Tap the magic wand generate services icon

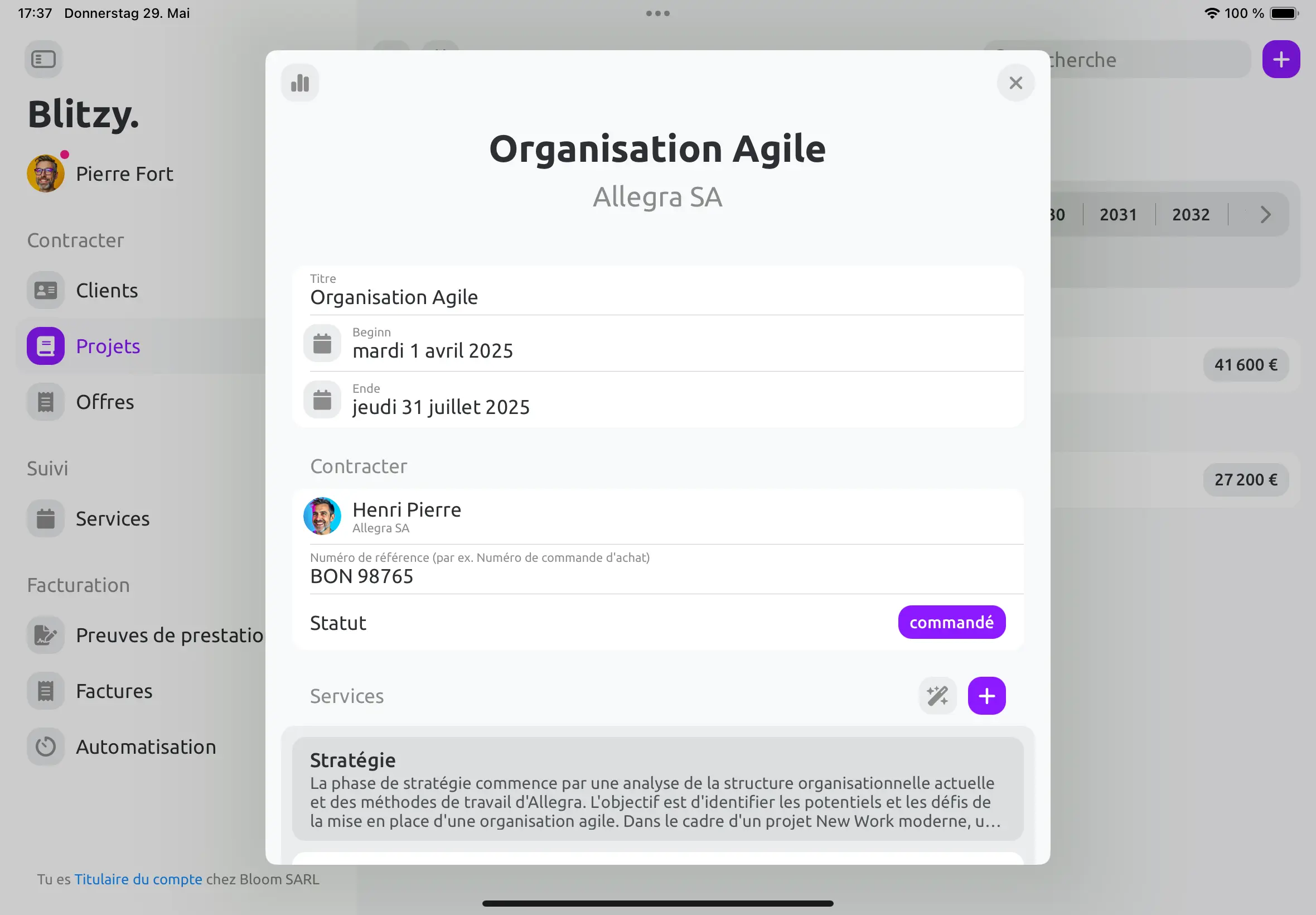[x=937, y=695]
